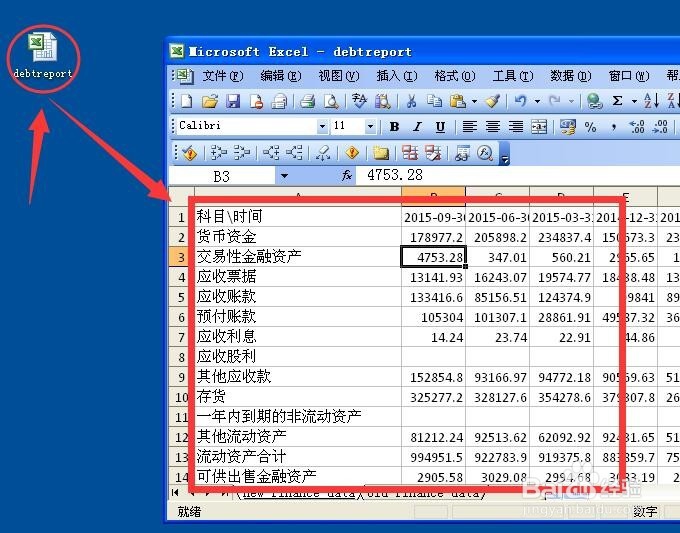The image size is (680, 533).
Task: Open a file with the folder icon
Action: coord(209,101)
